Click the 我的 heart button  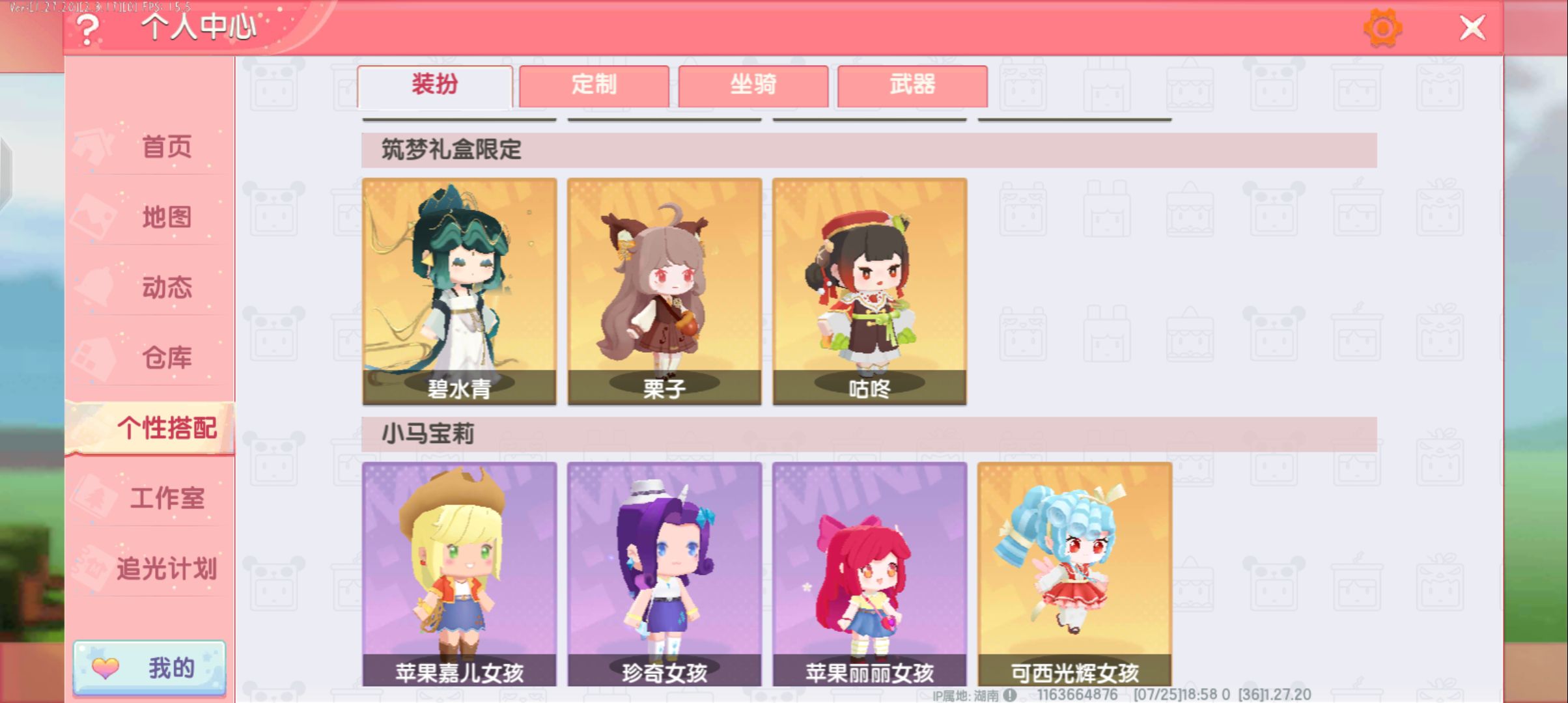(150, 667)
